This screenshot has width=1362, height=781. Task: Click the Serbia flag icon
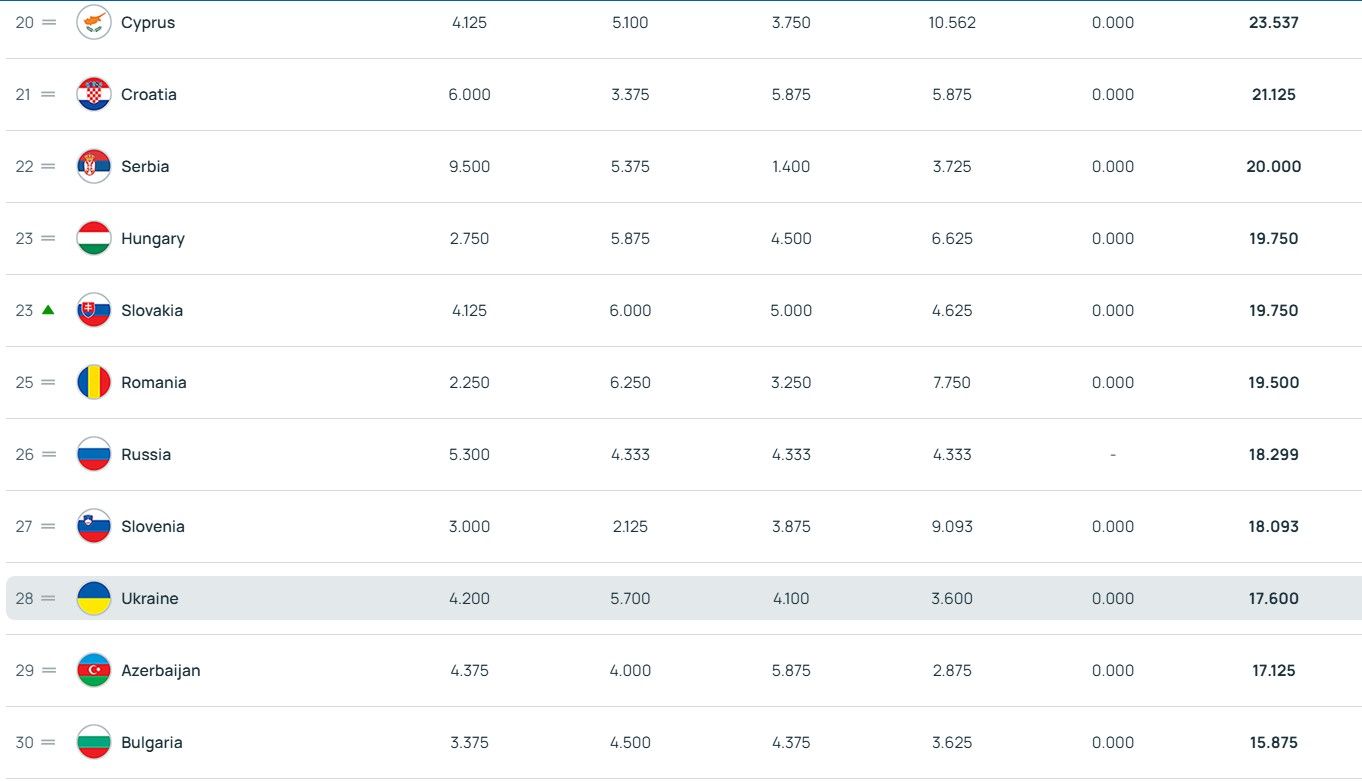coord(94,166)
